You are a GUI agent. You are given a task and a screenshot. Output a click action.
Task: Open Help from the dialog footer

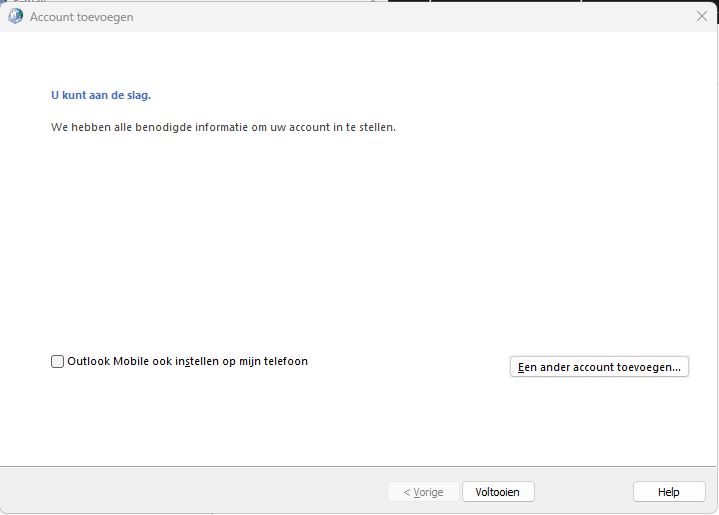coord(668,492)
